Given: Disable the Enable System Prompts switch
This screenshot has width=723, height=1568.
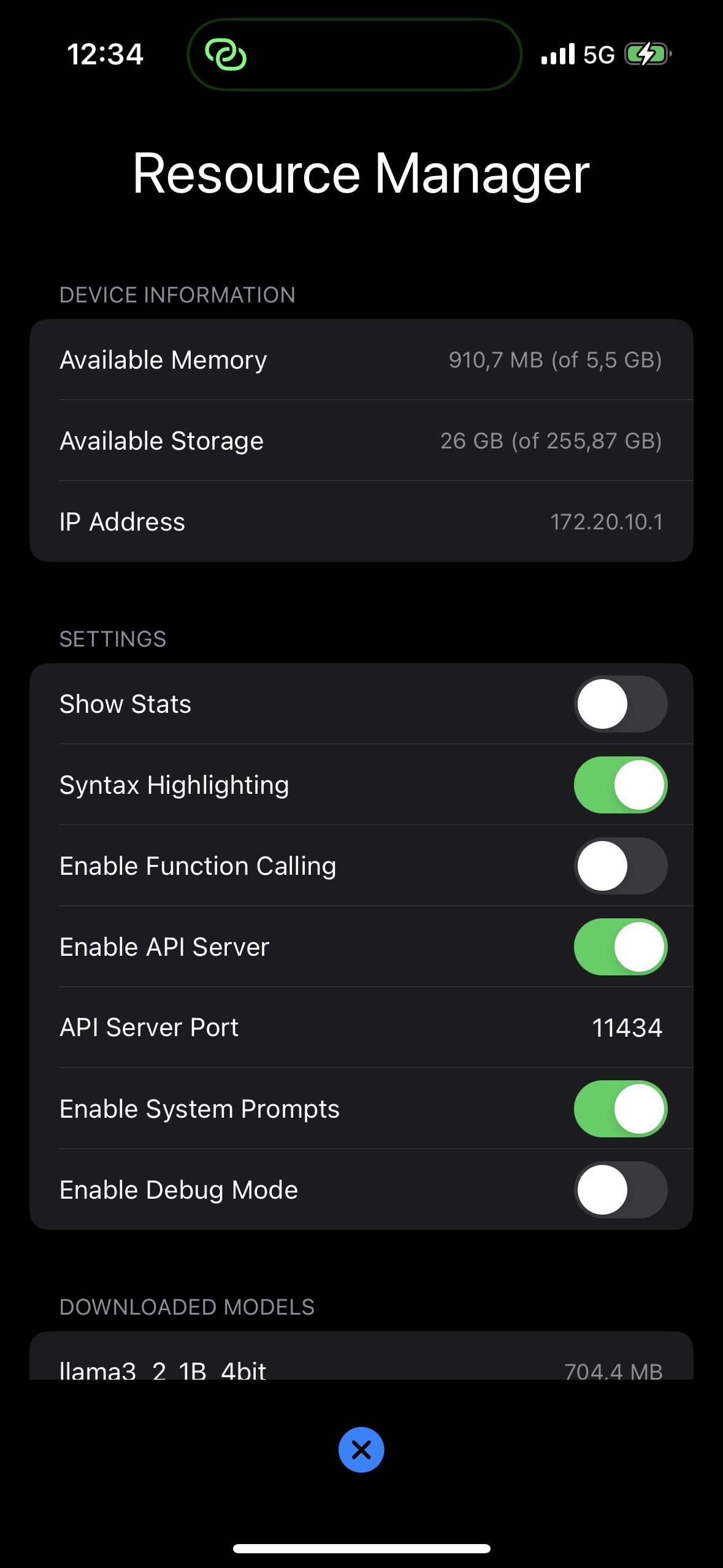Looking at the screenshot, I should pyautogui.click(x=621, y=1109).
